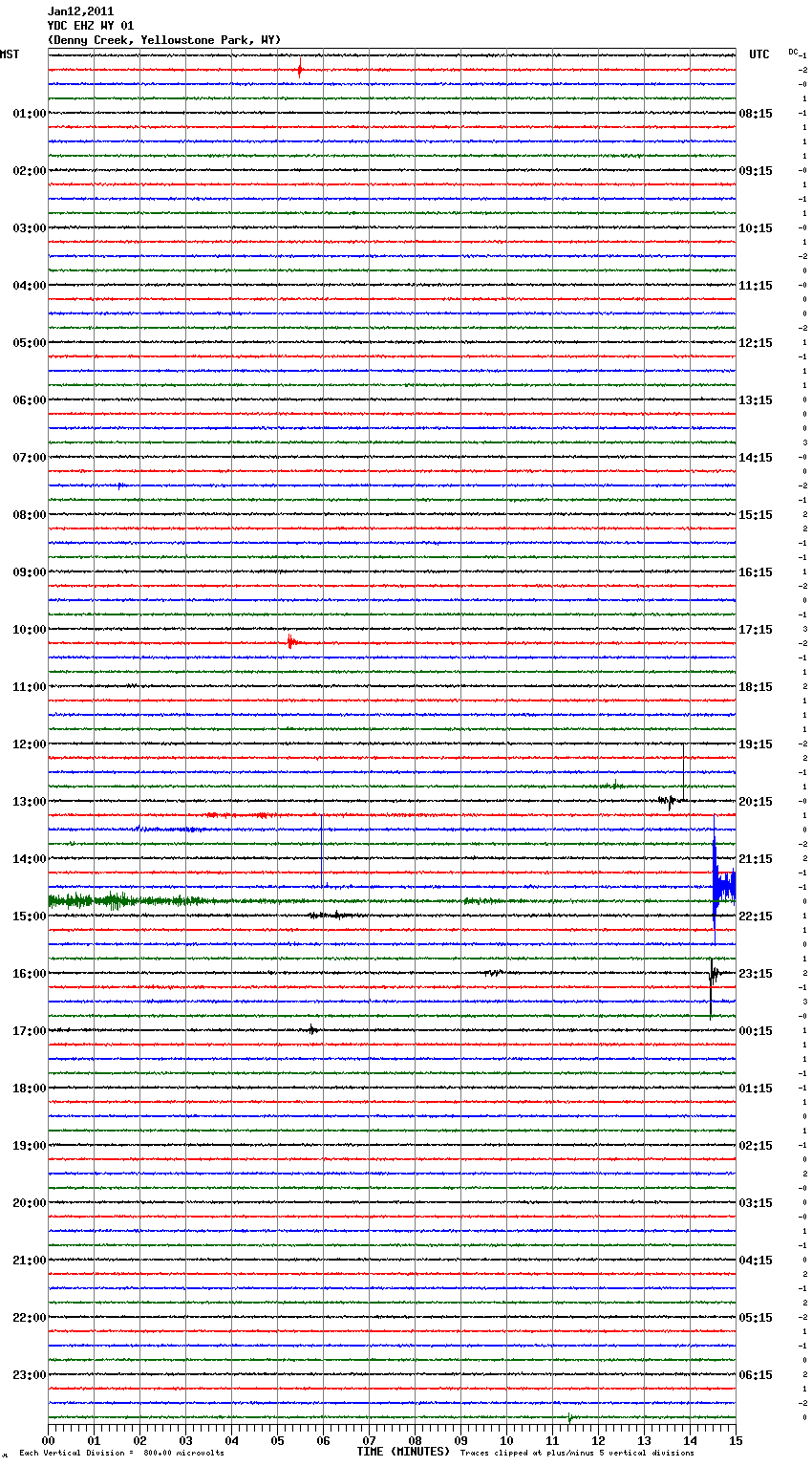Click the vertical division microvolts note
This screenshot has height=1466, width=812.
click(x=121, y=1453)
